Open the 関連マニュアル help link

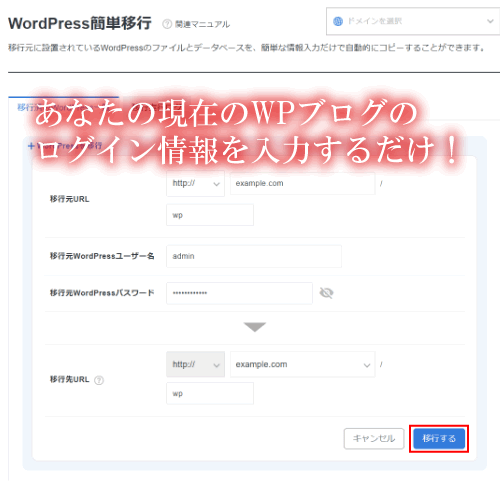point(202,24)
